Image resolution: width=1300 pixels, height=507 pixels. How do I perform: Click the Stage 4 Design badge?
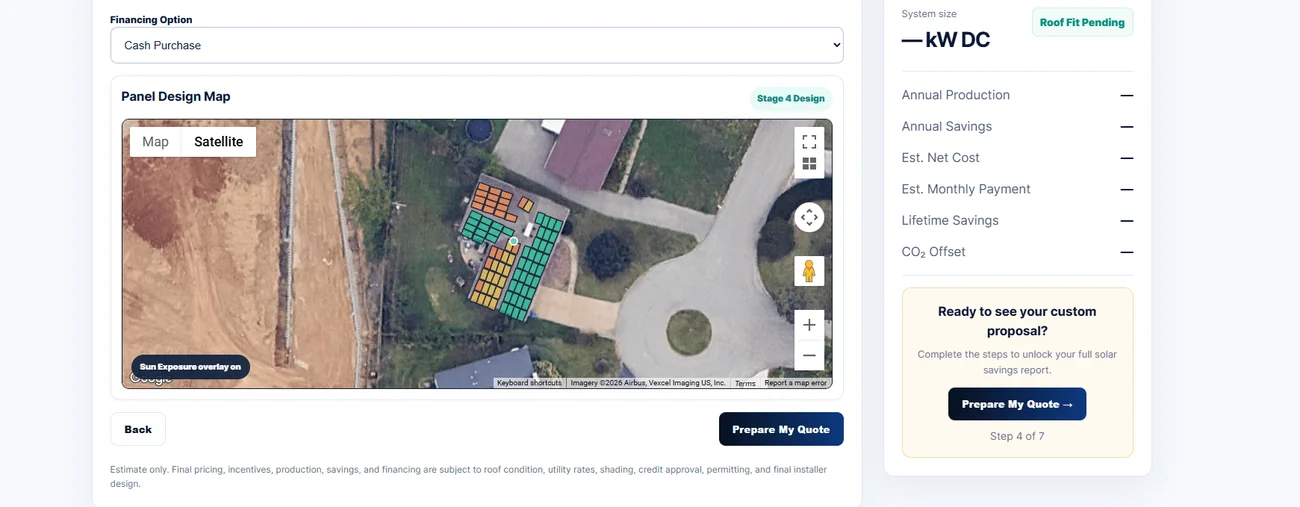tap(791, 99)
